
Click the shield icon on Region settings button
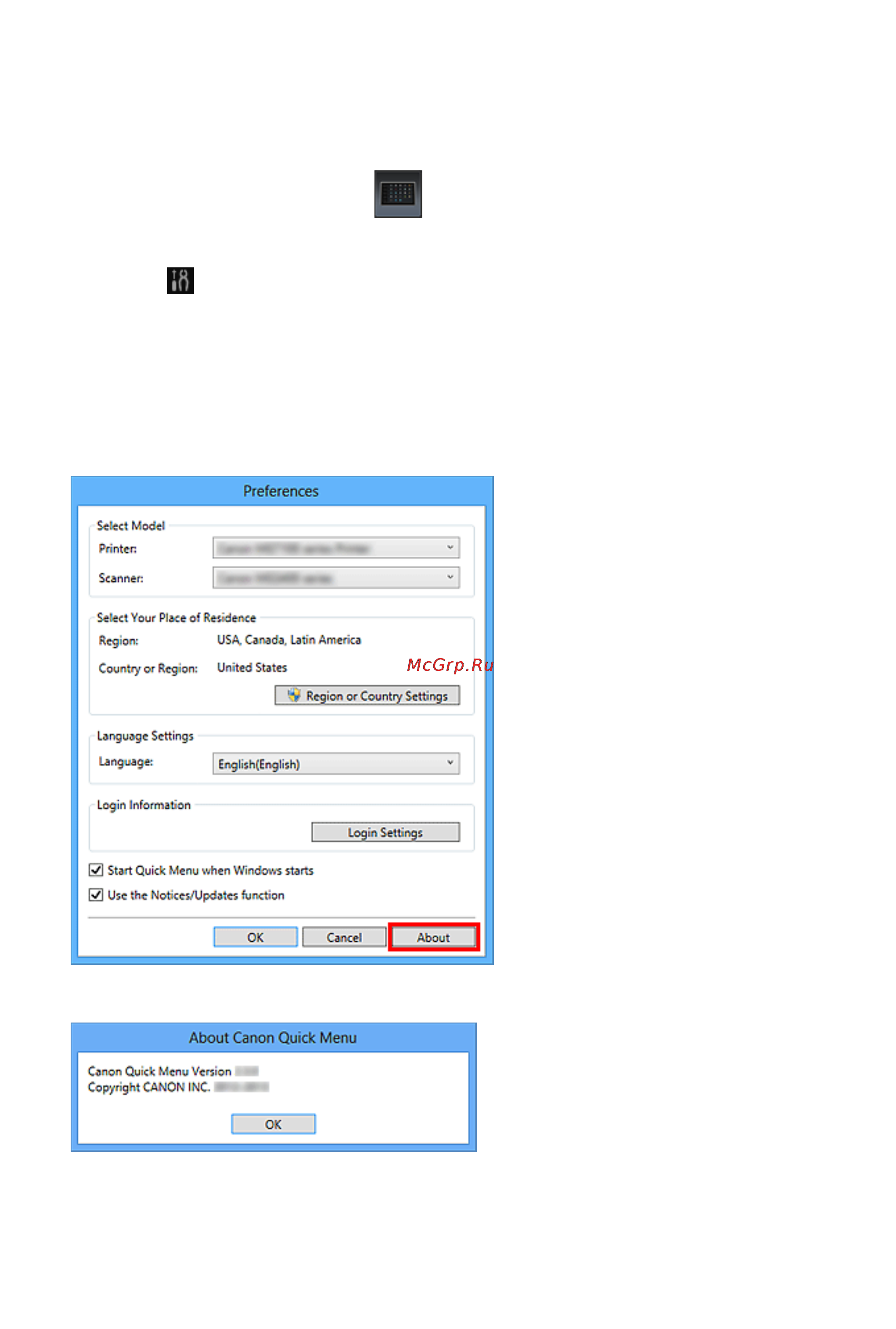click(x=294, y=695)
